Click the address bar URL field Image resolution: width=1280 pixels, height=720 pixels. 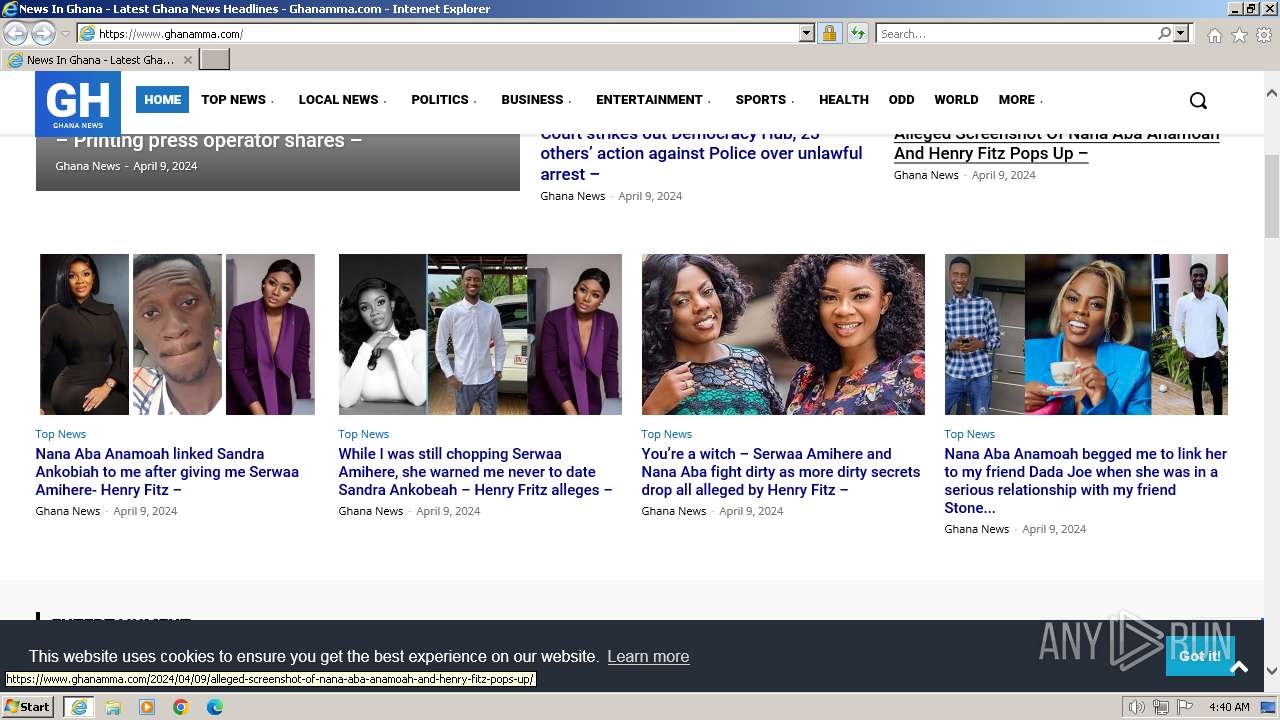(446, 34)
